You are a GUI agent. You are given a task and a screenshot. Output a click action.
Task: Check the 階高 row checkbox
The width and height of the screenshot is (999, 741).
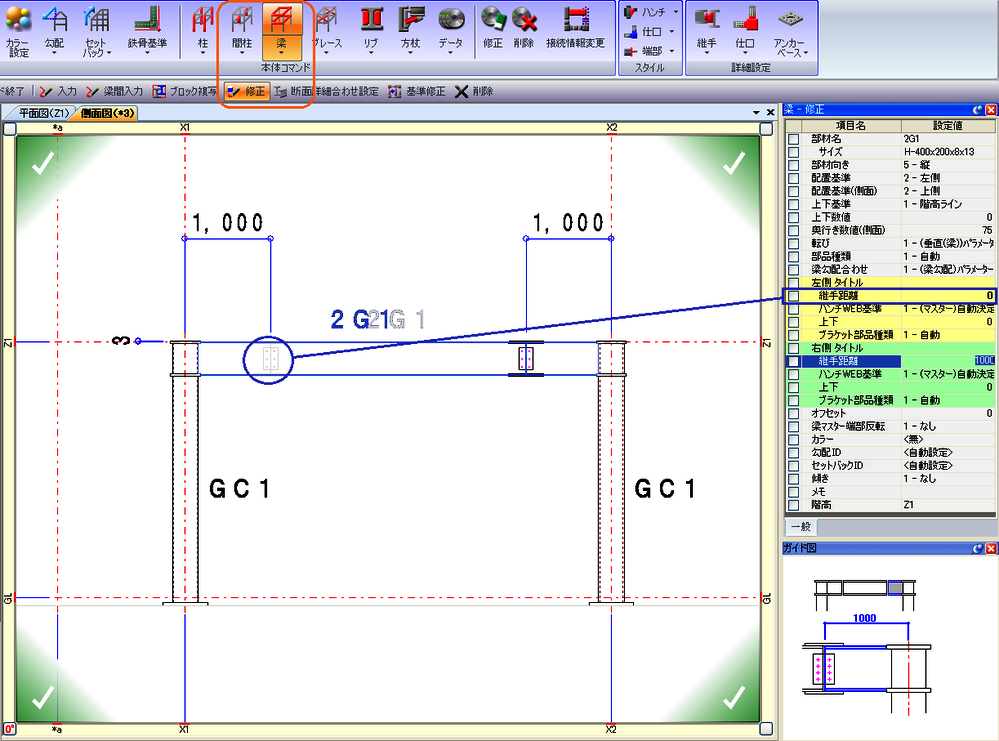(x=793, y=505)
